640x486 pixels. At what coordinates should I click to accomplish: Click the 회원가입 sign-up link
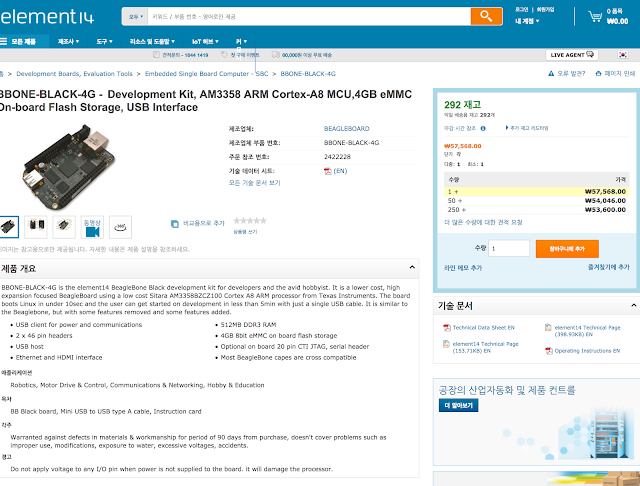[x=545, y=9]
